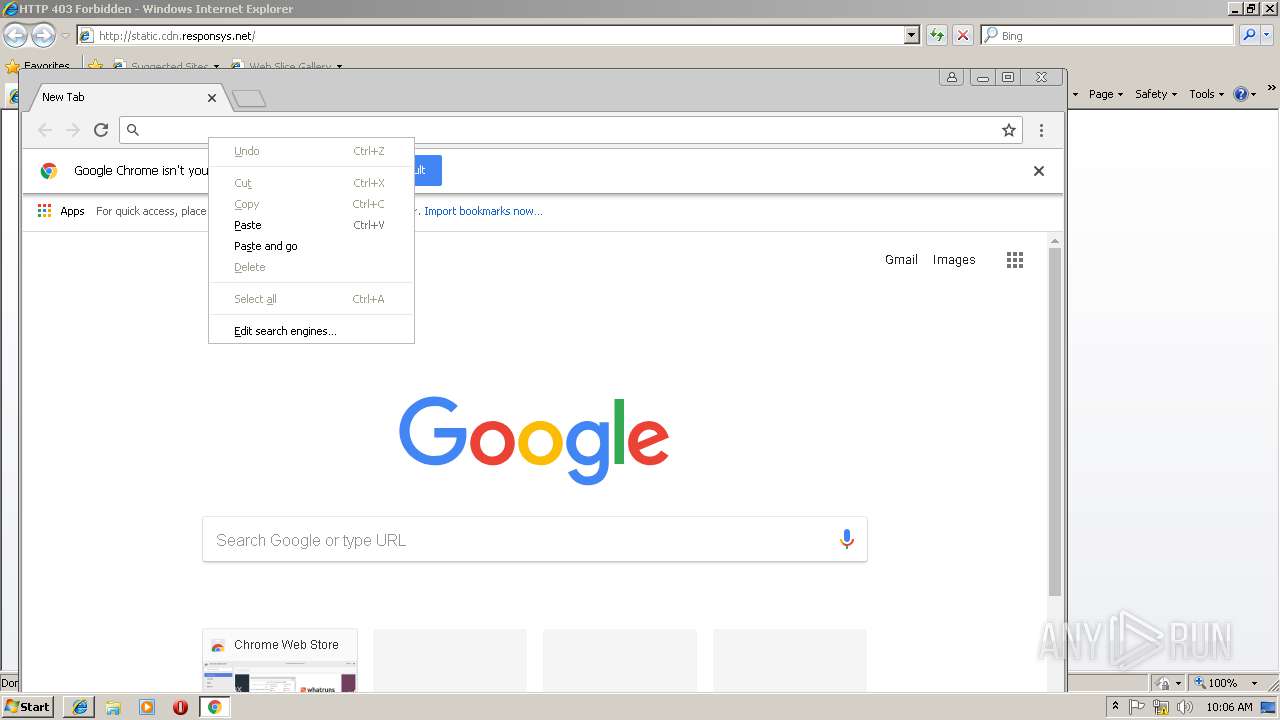Open a new Chrome tab with the blank tab button
The image size is (1280, 720).
(249, 98)
